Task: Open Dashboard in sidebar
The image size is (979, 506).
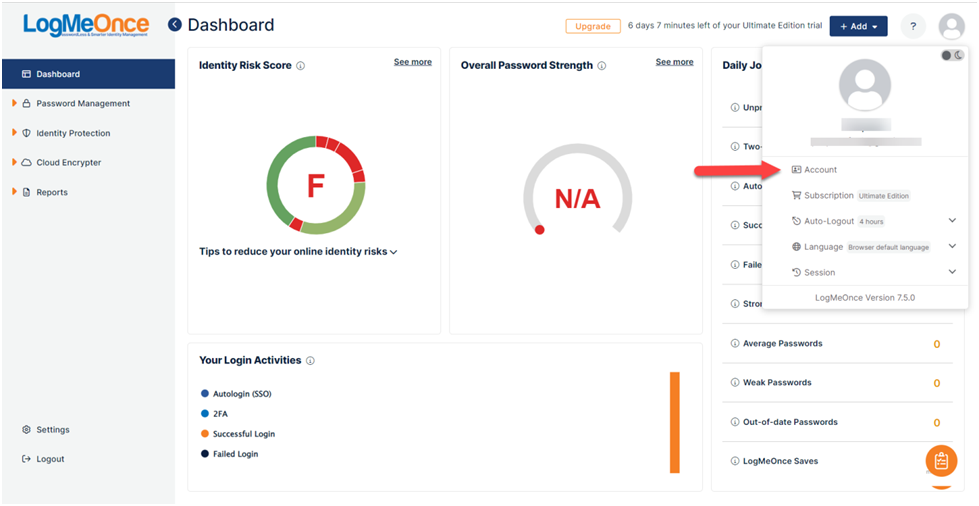Action: click(89, 74)
